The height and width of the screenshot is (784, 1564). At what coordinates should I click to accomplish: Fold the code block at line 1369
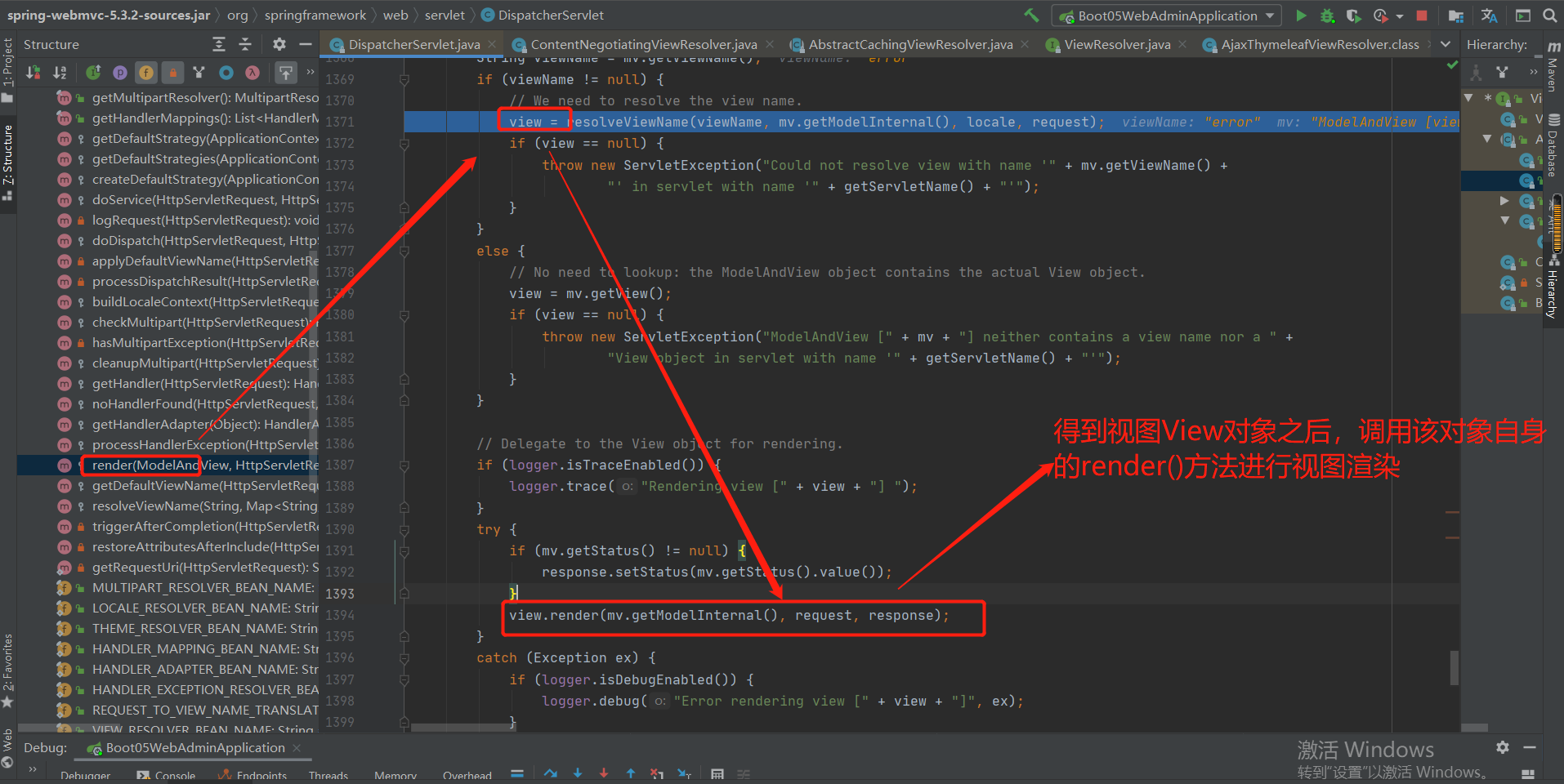[x=404, y=79]
